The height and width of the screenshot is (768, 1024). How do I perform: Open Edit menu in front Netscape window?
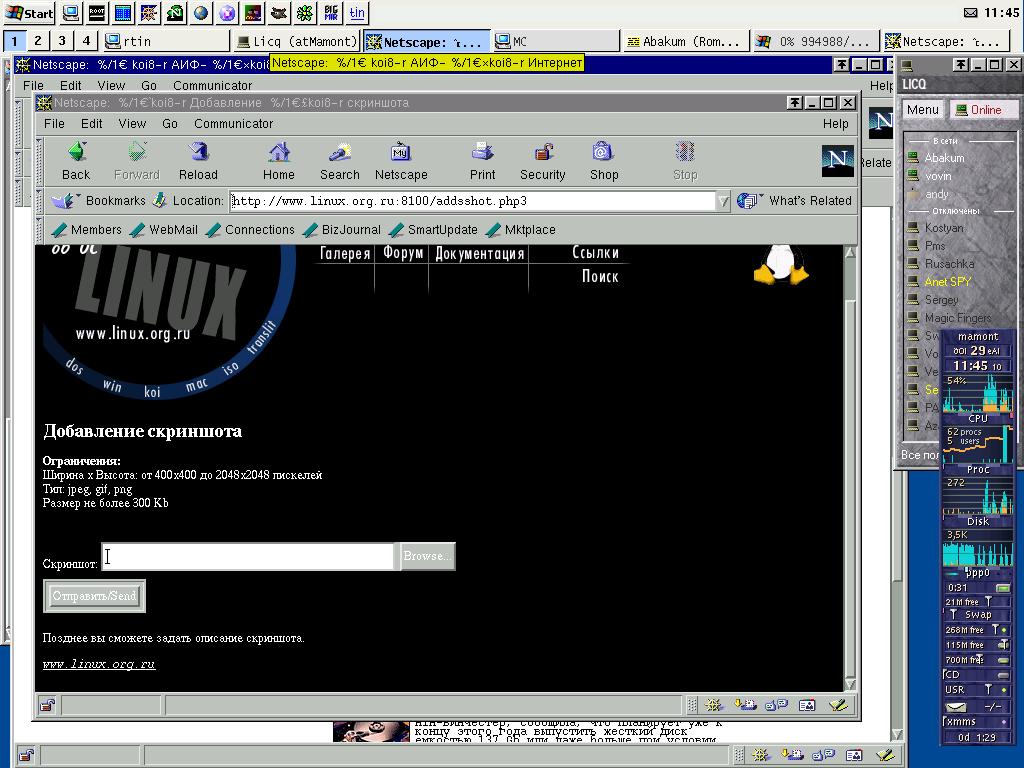pos(91,123)
